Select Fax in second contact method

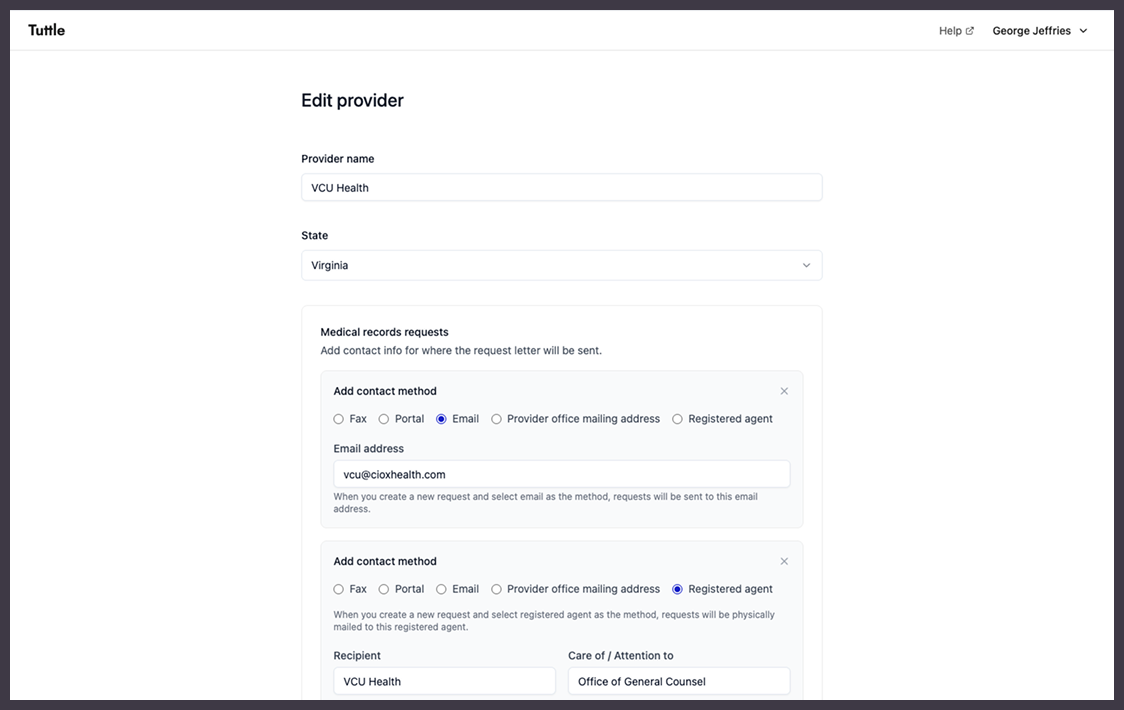339,590
